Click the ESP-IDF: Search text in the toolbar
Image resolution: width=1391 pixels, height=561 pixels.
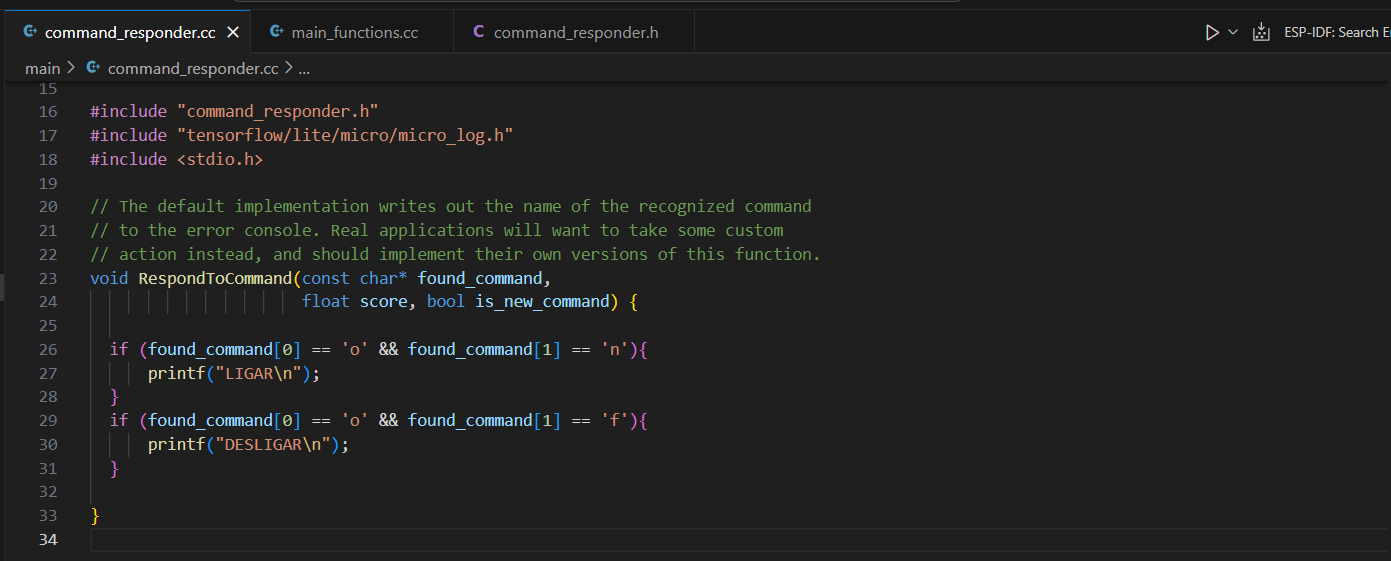click(x=1336, y=33)
